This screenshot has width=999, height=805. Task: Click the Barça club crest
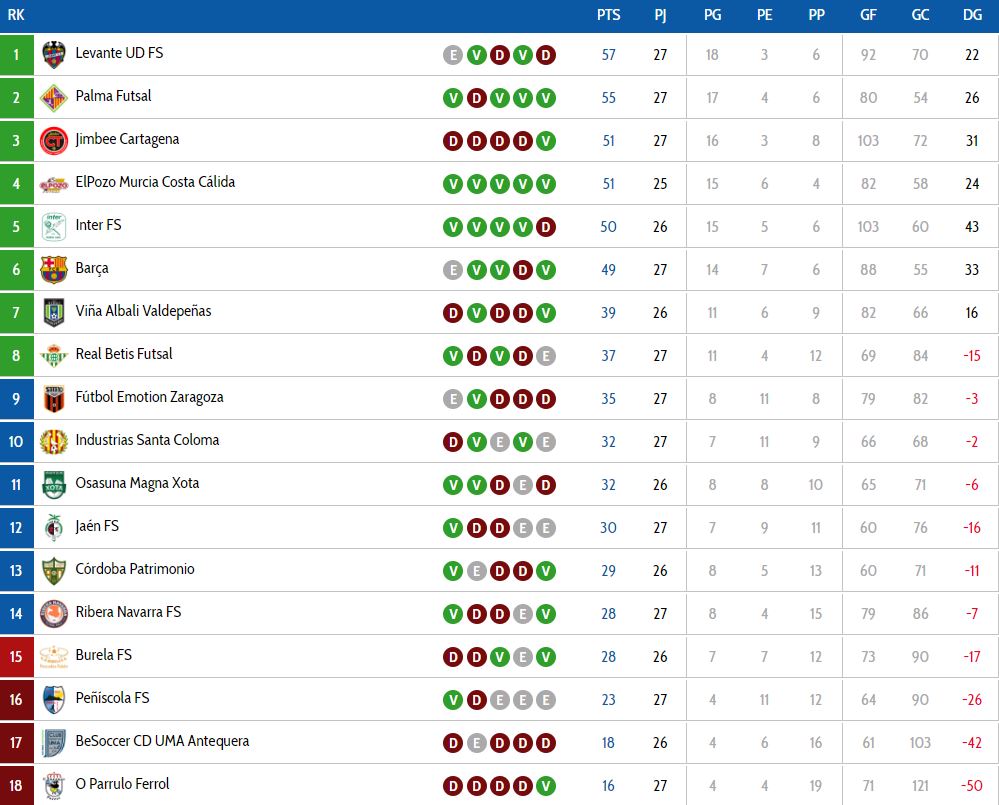[x=54, y=269]
